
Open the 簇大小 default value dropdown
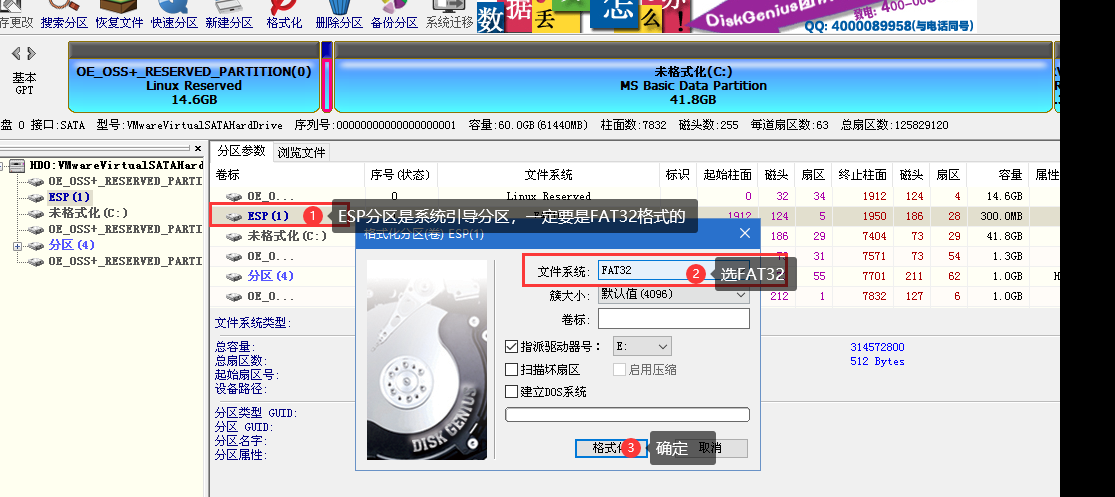[673, 294]
